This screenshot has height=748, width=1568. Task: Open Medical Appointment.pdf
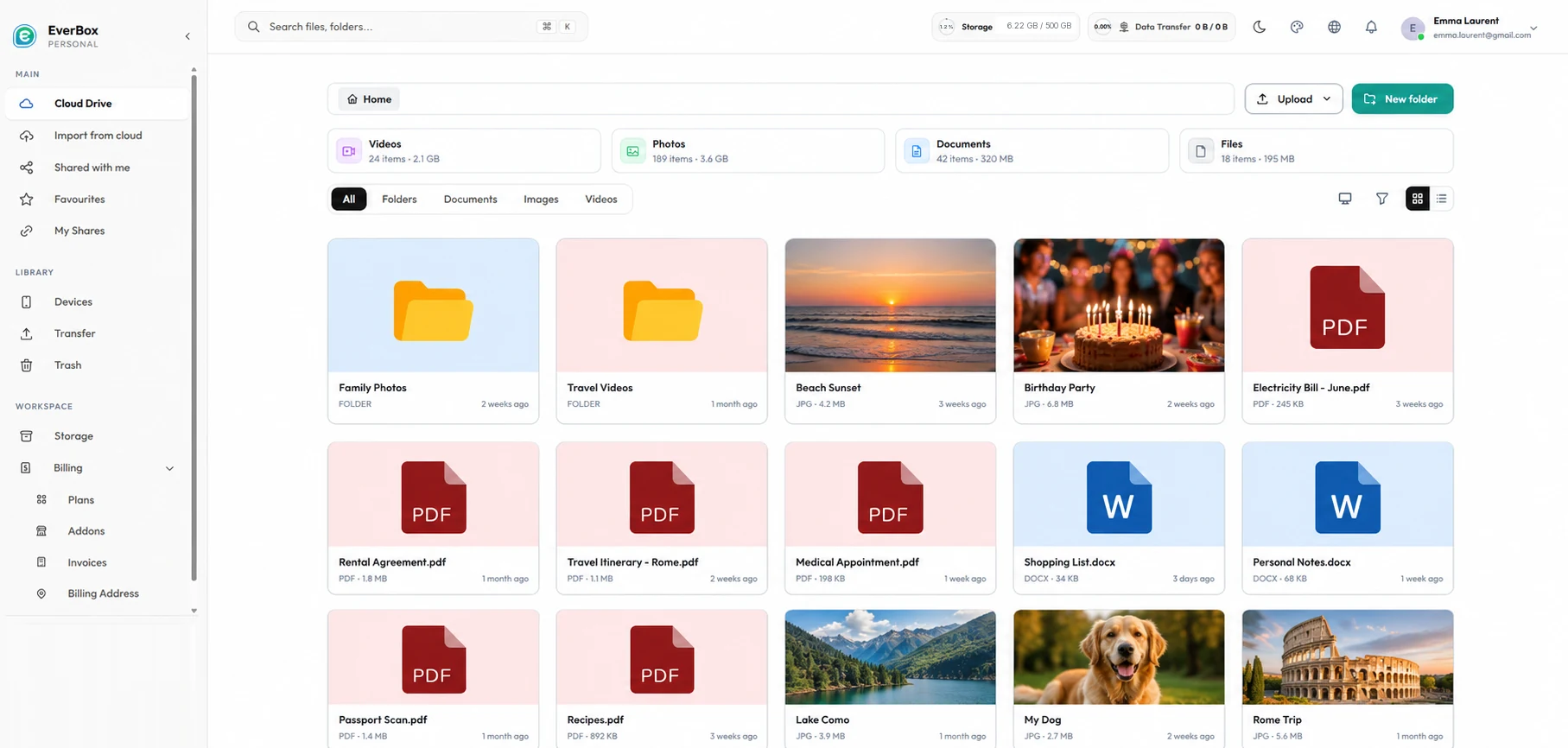click(x=890, y=518)
